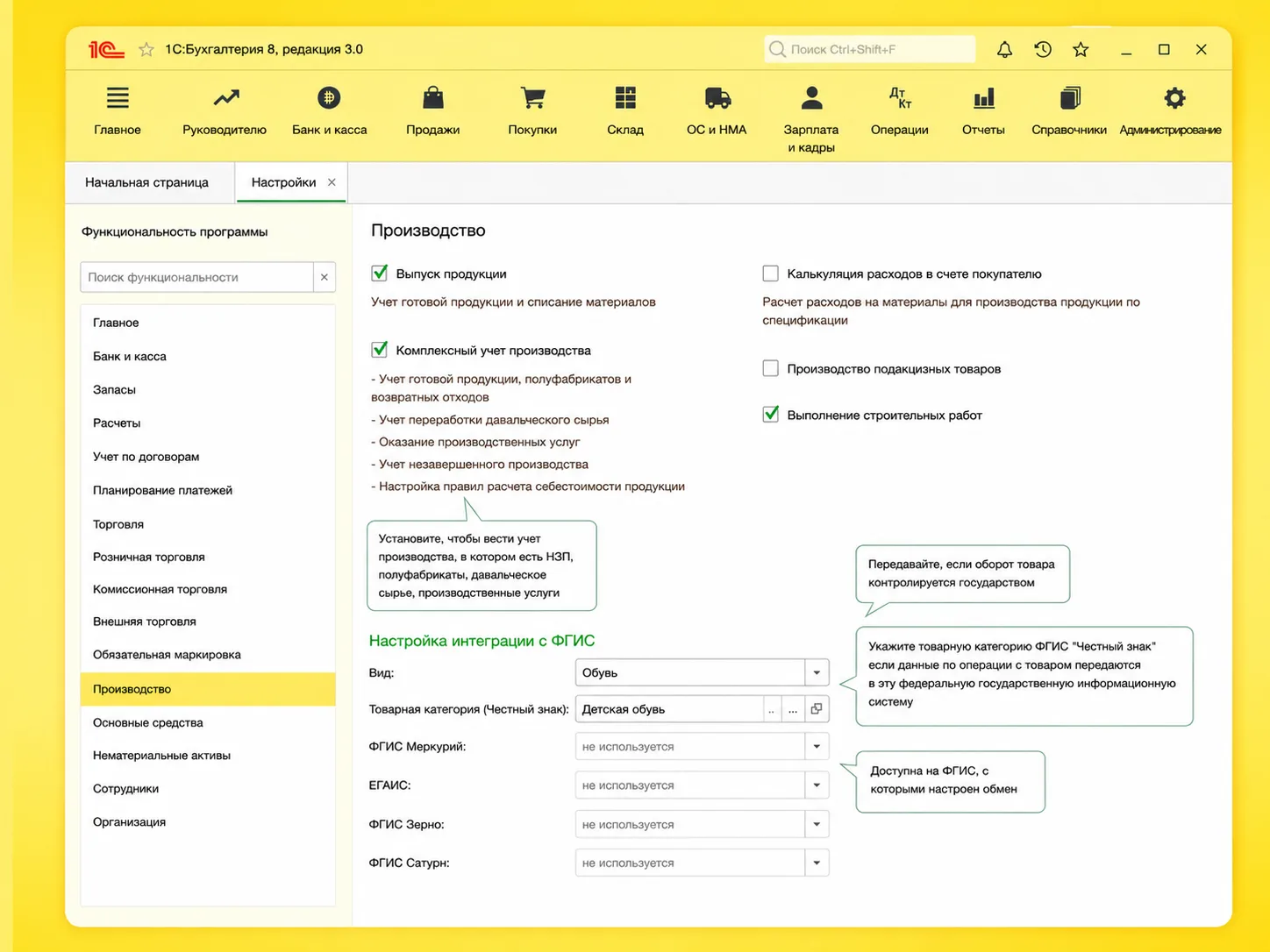Open favorites star in title bar
The image size is (1270, 952).
tap(1081, 49)
